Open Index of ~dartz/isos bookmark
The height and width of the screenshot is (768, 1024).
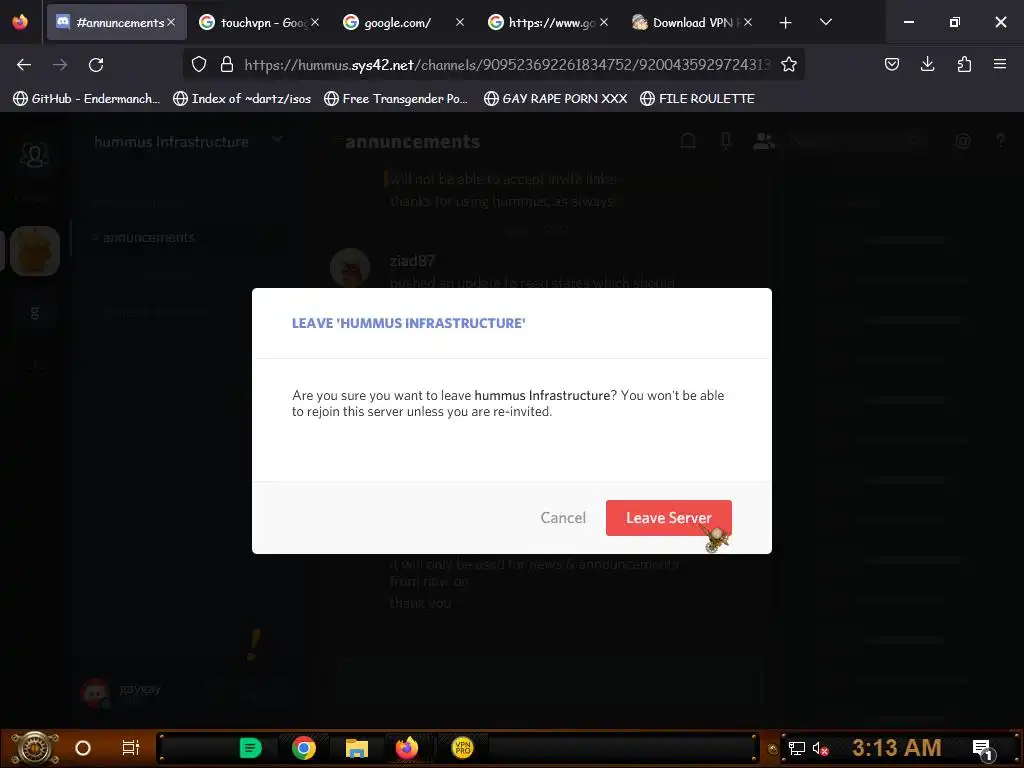pos(242,99)
